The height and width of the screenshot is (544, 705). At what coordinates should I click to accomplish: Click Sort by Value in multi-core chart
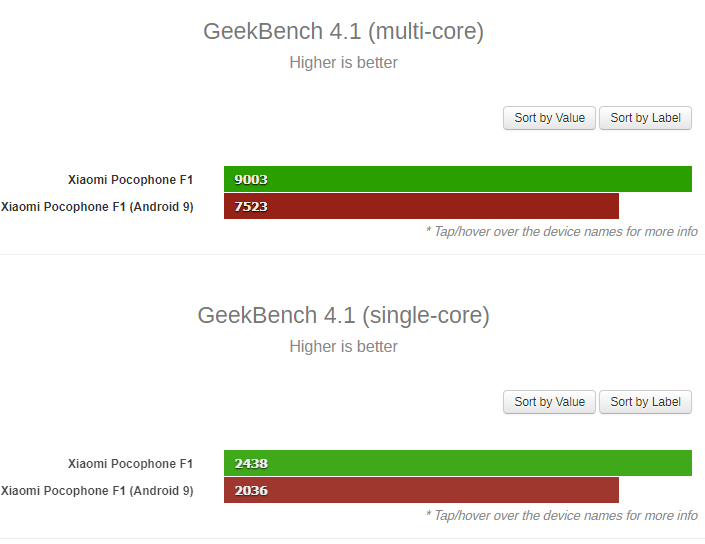(549, 118)
